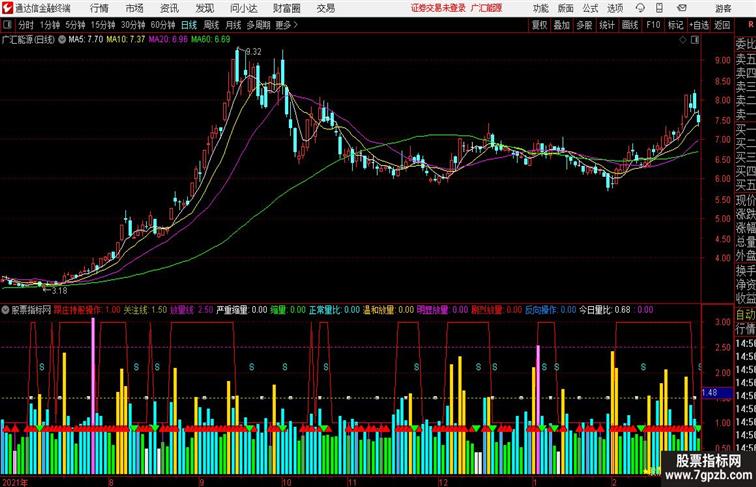Screen dimensions: 756x487
Task: Switch to 60分钟 chart period
Action: (x=163, y=25)
